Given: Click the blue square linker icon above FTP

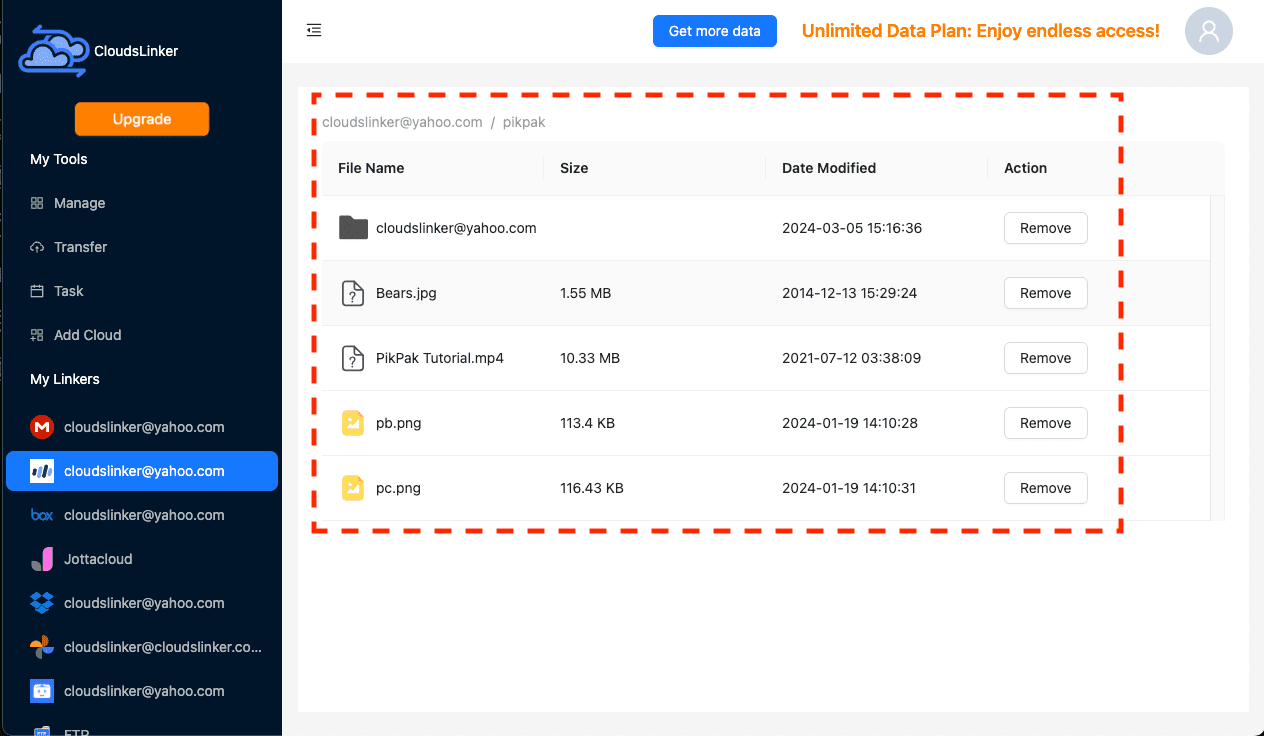Looking at the screenshot, I should (42, 691).
